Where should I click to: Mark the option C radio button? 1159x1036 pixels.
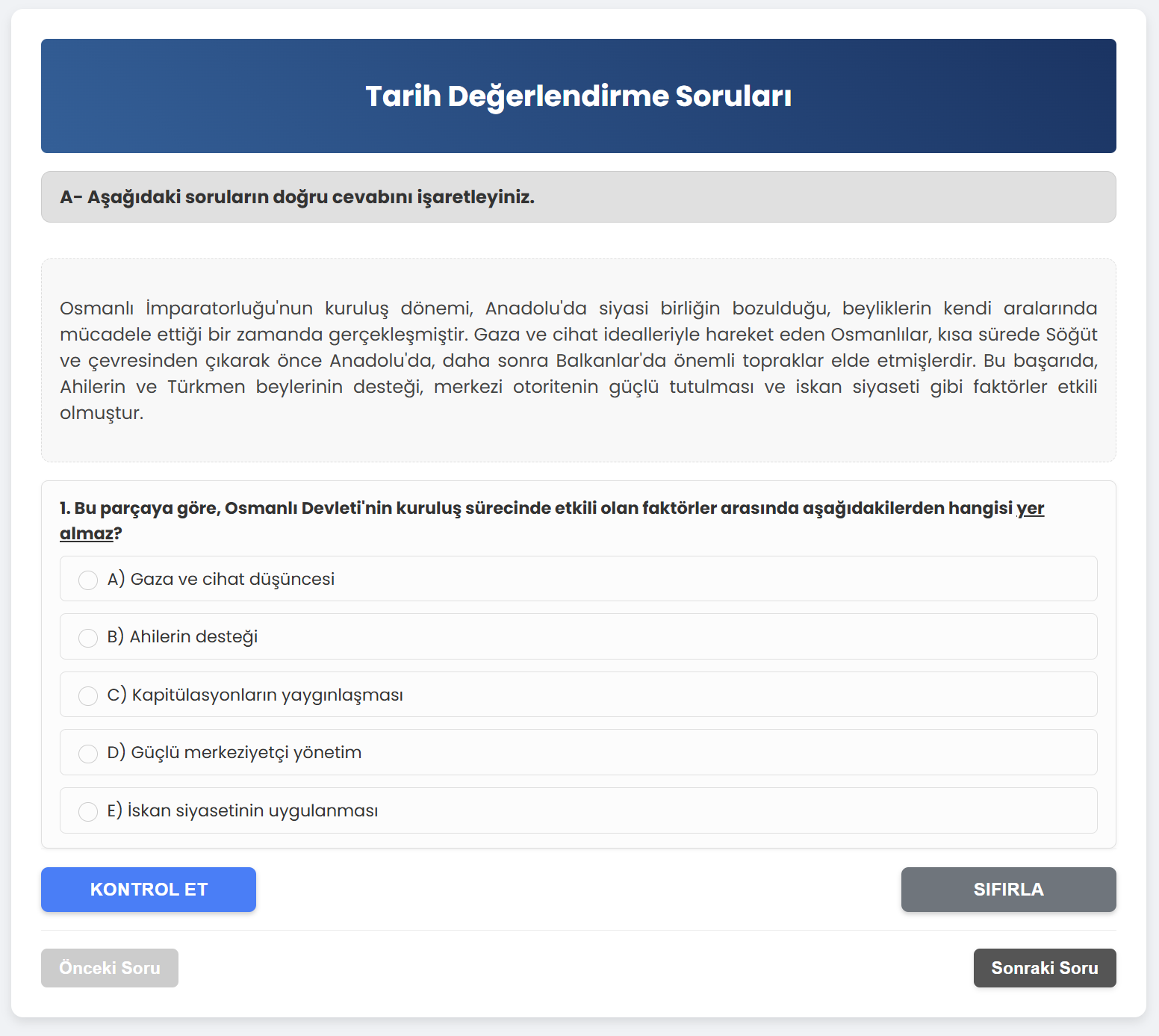coord(88,696)
